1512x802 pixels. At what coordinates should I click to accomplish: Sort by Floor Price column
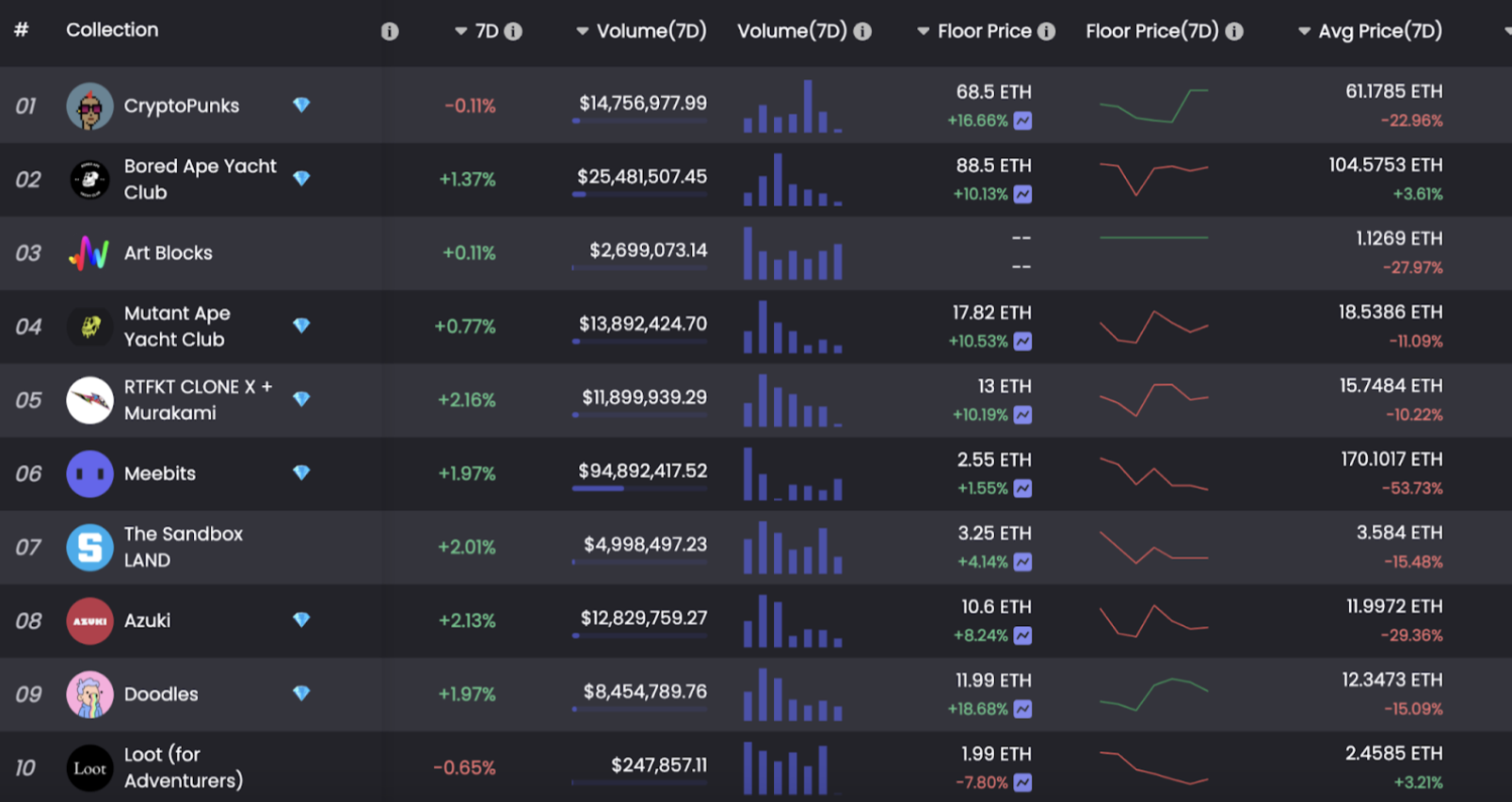974,31
